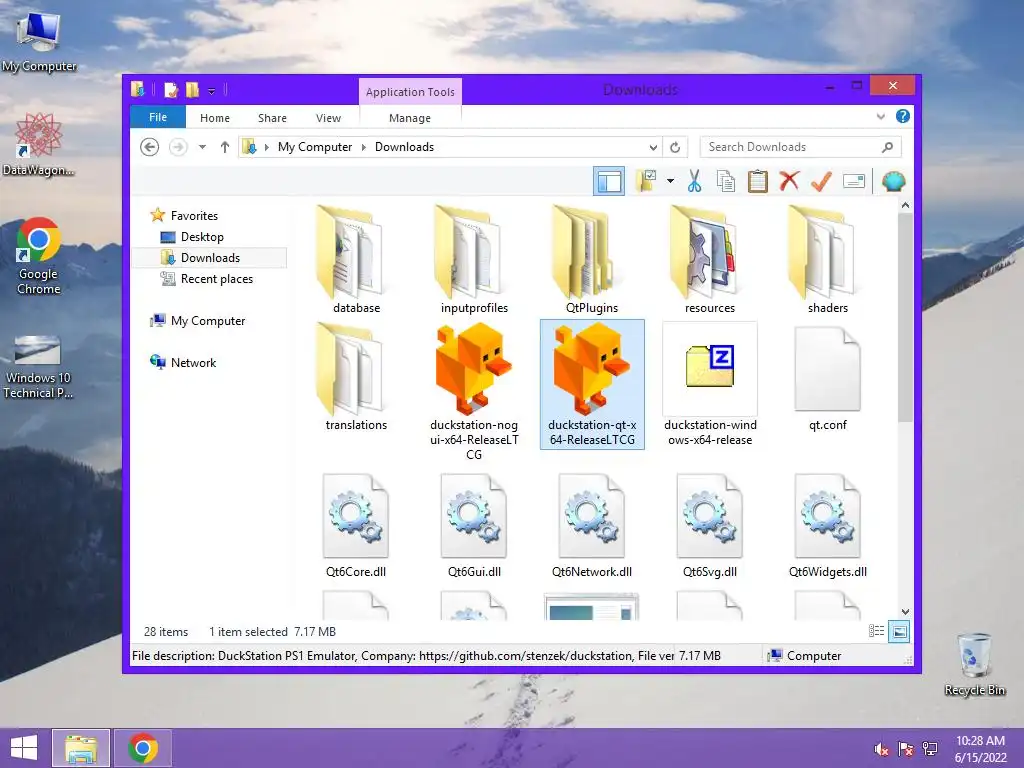
Task: Open the Windows Start button
Action: pyautogui.click(x=24, y=748)
